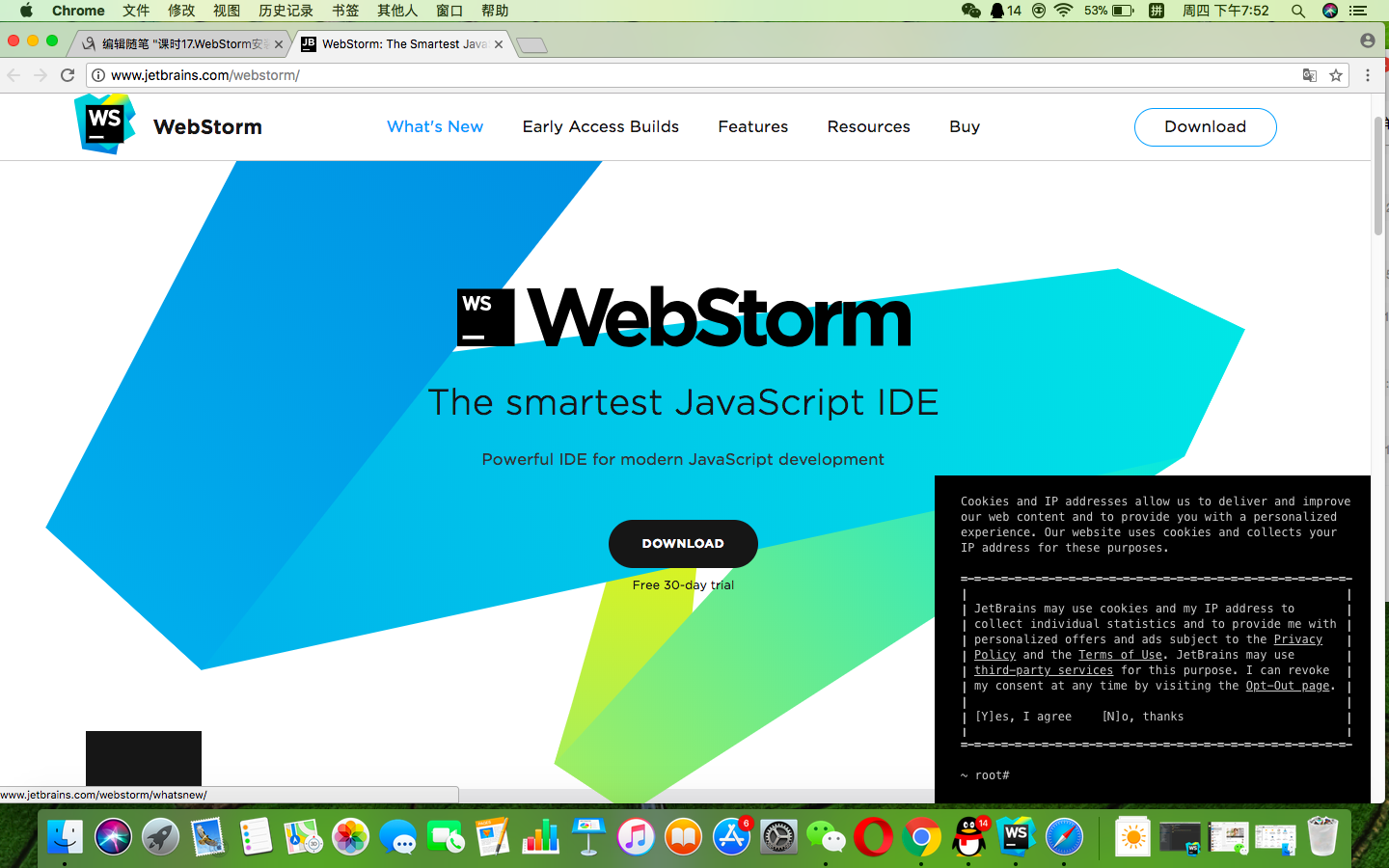Click the Siri icon in menu bar

(1330, 11)
